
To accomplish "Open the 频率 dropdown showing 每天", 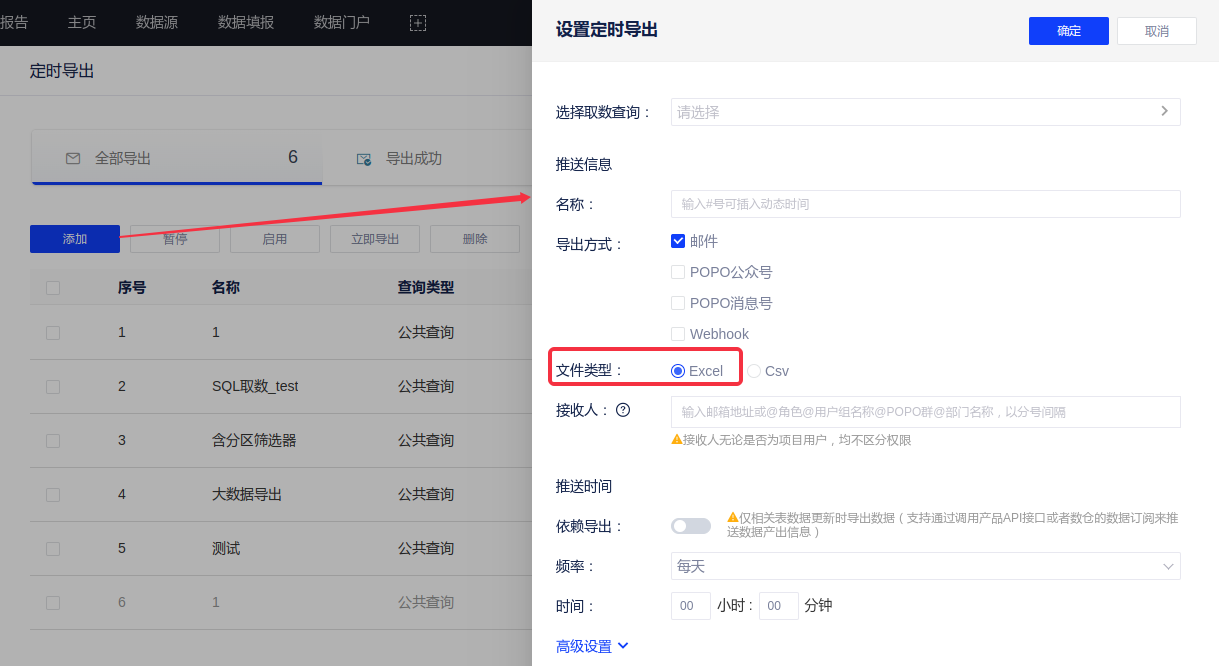I will (x=925, y=566).
